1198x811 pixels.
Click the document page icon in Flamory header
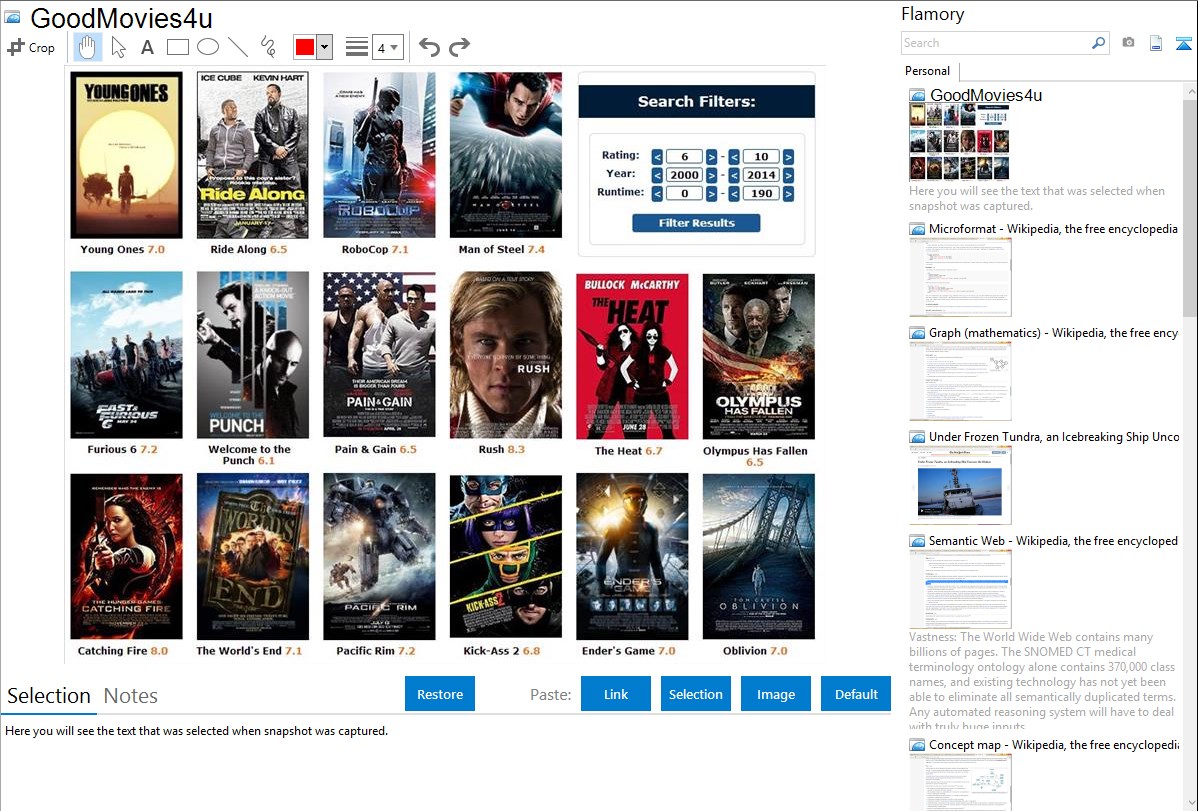(1156, 43)
